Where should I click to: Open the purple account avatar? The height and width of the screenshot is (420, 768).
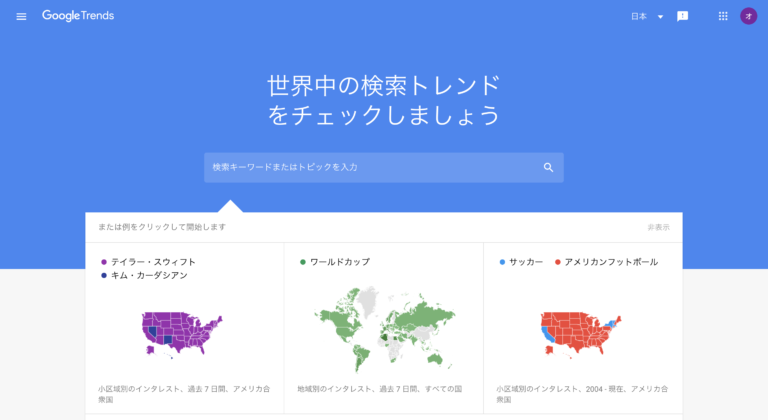[748, 16]
